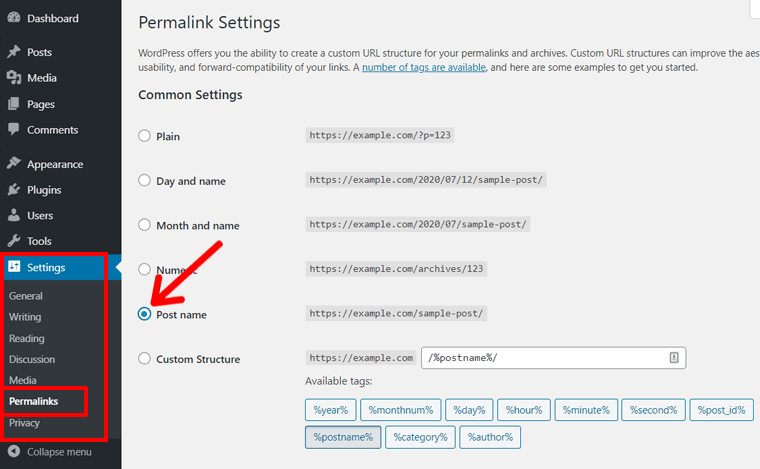This screenshot has width=760, height=469.
Task: Click the Dashboard gauge icon
Action: point(14,17)
